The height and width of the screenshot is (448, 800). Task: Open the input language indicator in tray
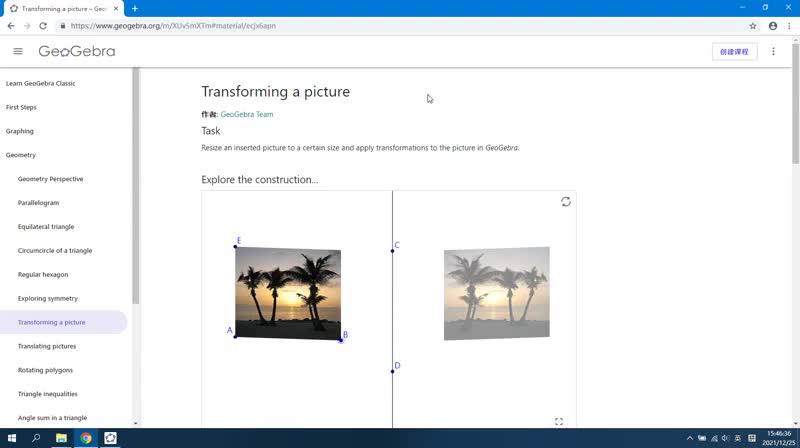tap(738, 438)
